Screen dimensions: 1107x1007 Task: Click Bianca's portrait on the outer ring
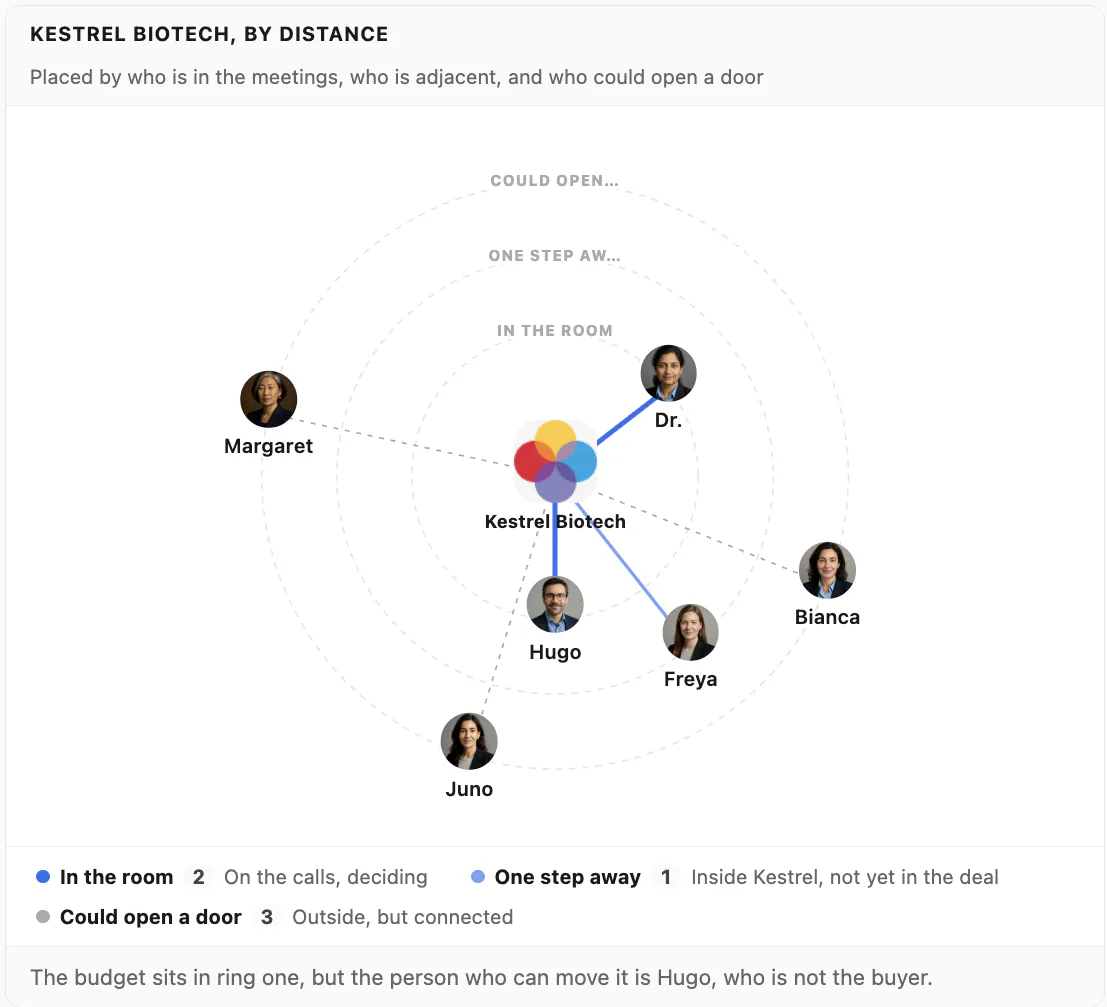point(827,570)
